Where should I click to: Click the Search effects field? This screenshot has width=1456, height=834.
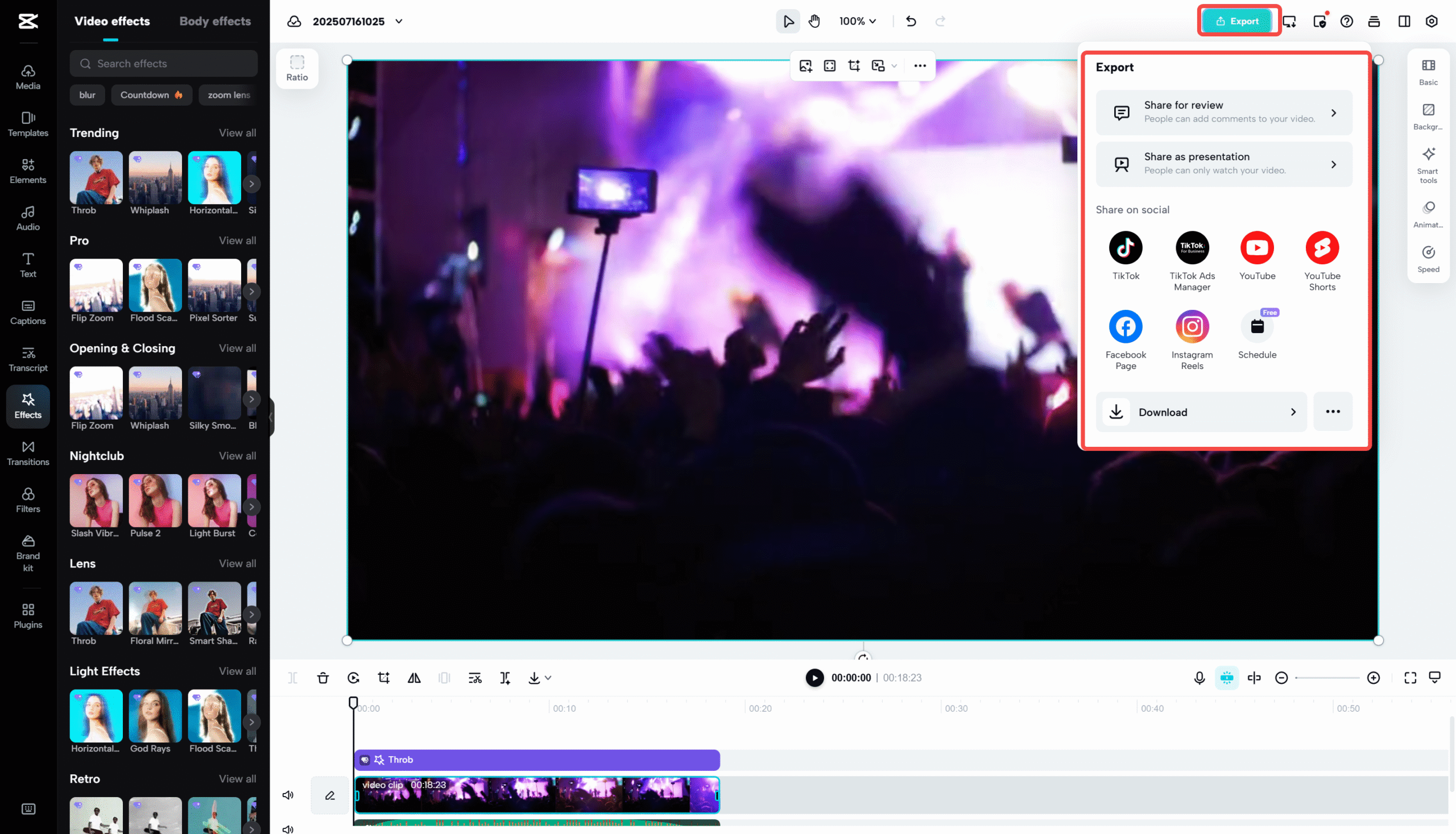click(x=163, y=64)
